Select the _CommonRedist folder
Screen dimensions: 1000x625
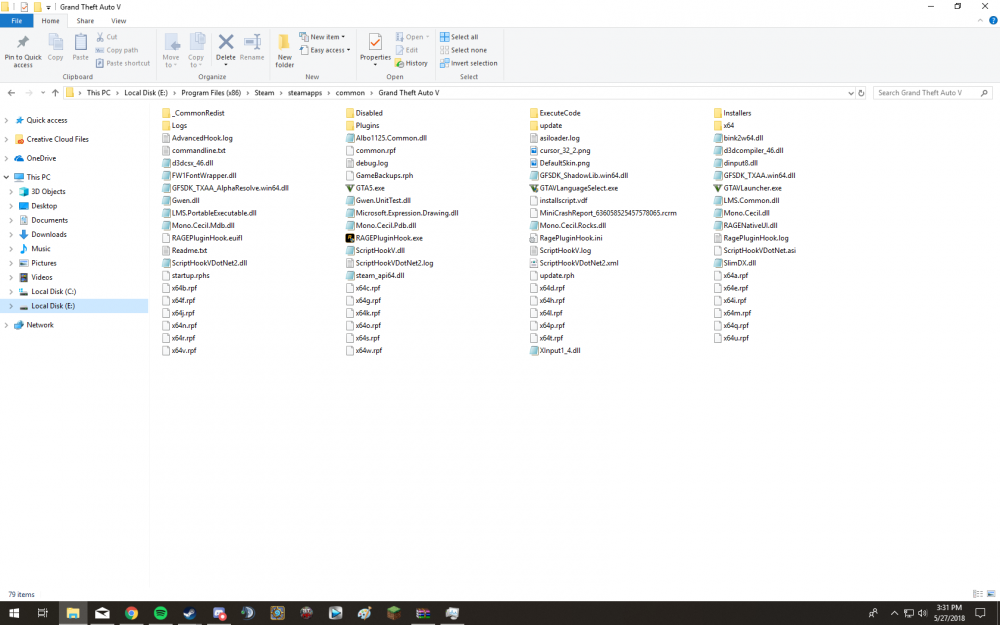click(x=193, y=113)
